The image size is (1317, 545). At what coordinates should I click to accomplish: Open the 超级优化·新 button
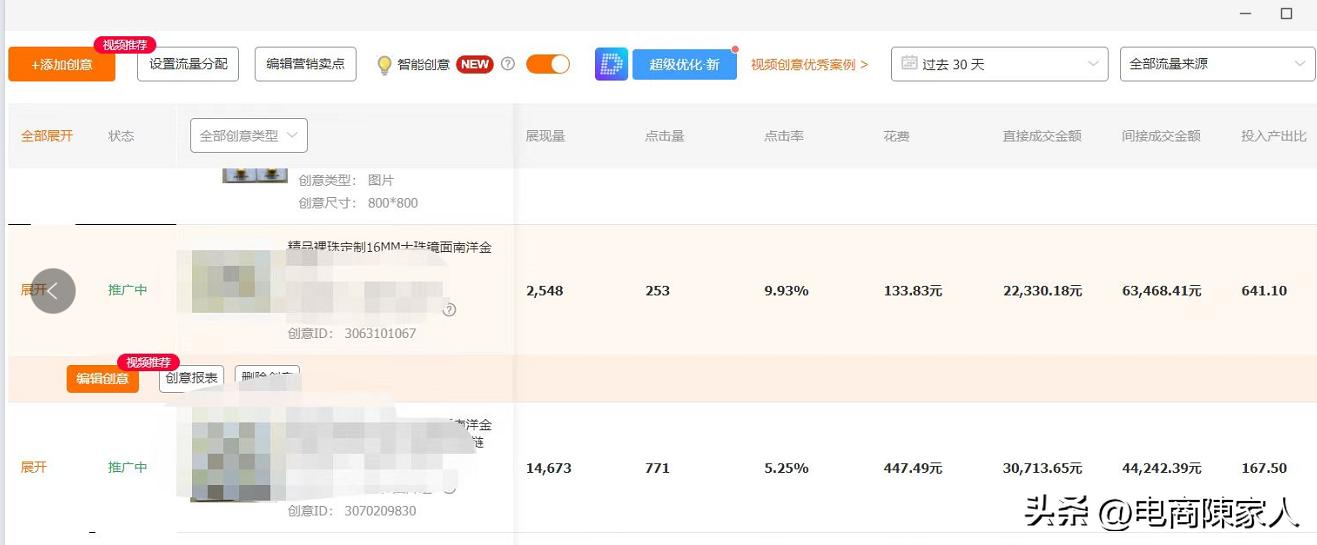pos(684,64)
